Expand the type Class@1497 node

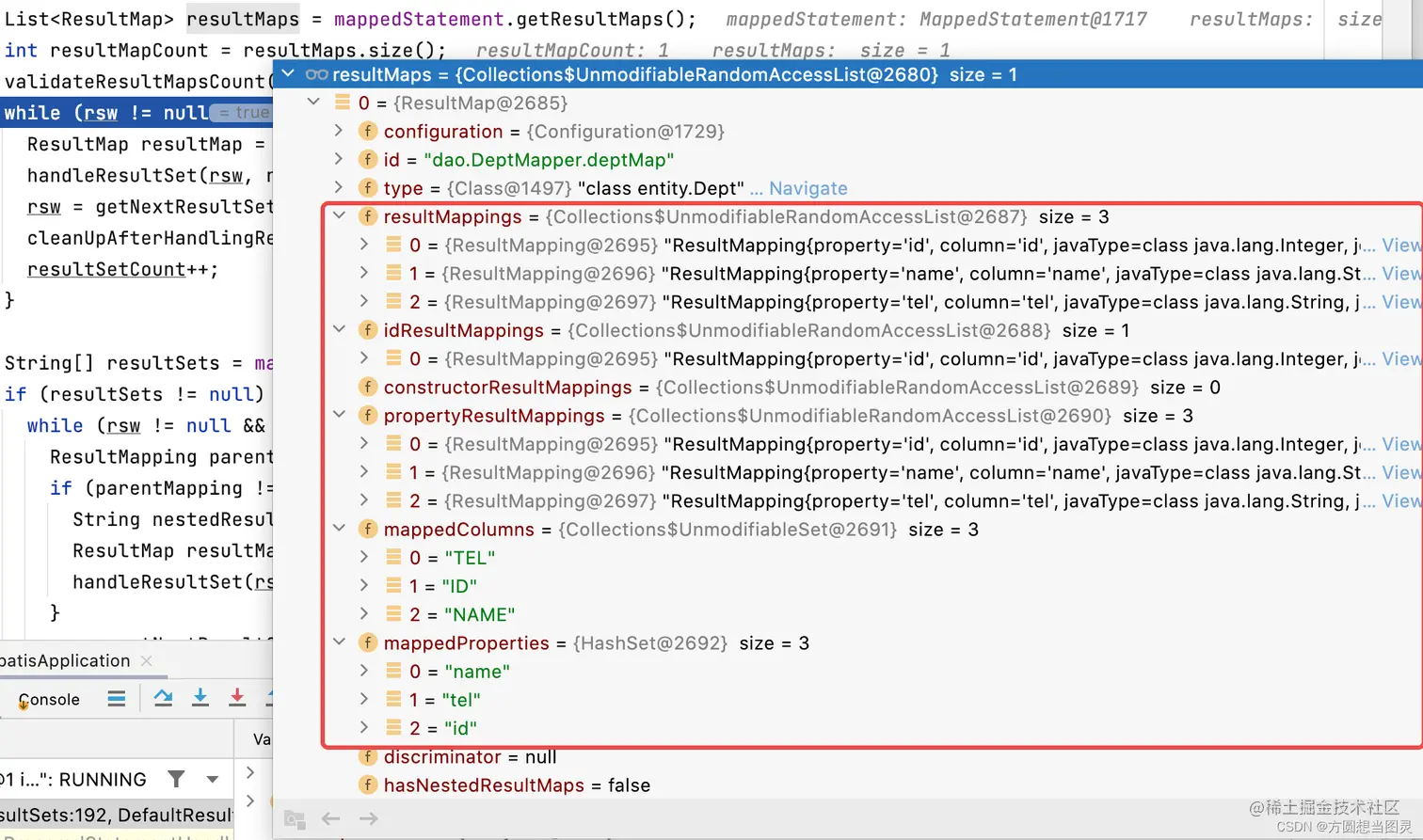(x=339, y=187)
